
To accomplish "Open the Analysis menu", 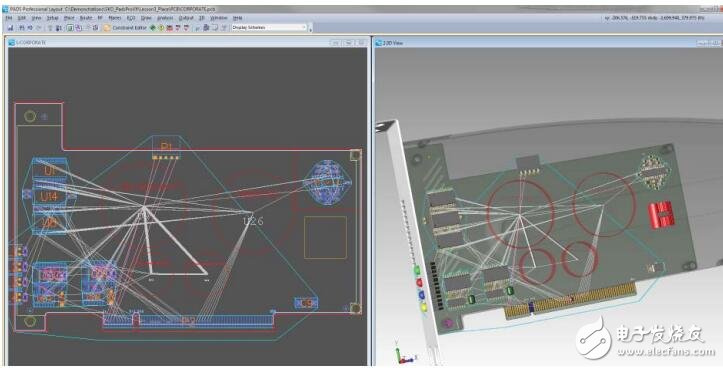I will (165, 18).
